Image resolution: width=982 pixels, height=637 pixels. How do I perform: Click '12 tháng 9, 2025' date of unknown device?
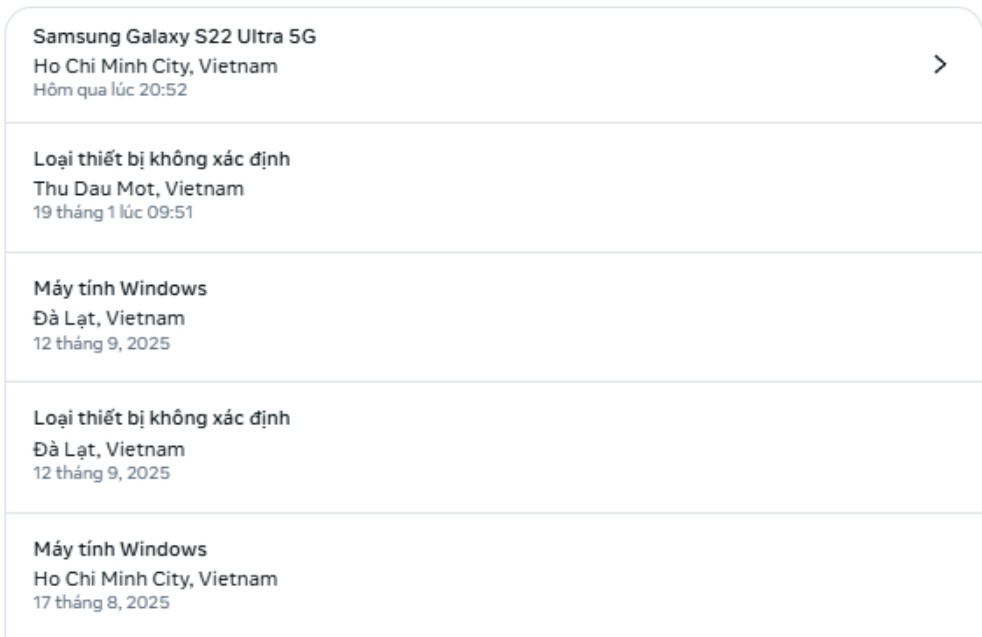(101, 473)
